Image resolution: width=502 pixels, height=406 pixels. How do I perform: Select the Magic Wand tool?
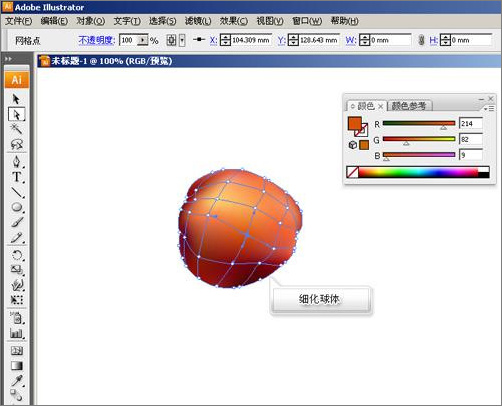[x=16, y=129]
